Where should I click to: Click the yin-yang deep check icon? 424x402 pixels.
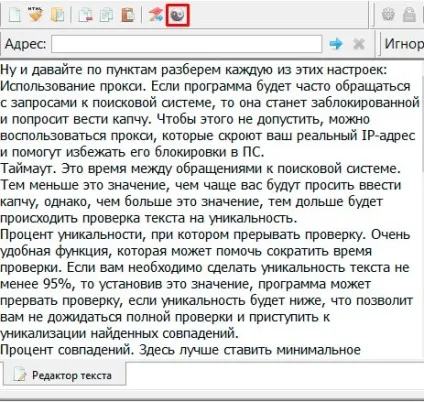coord(177,15)
